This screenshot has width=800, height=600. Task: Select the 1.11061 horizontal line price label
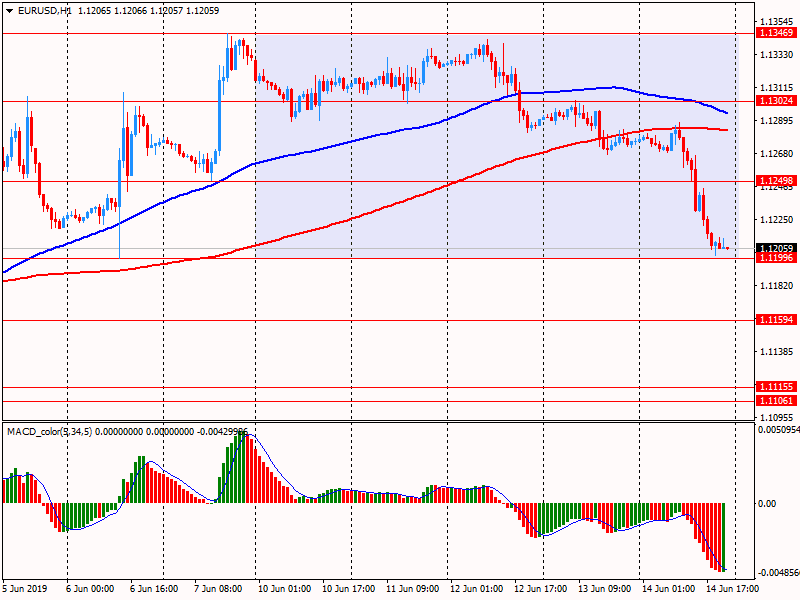tap(776, 401)
